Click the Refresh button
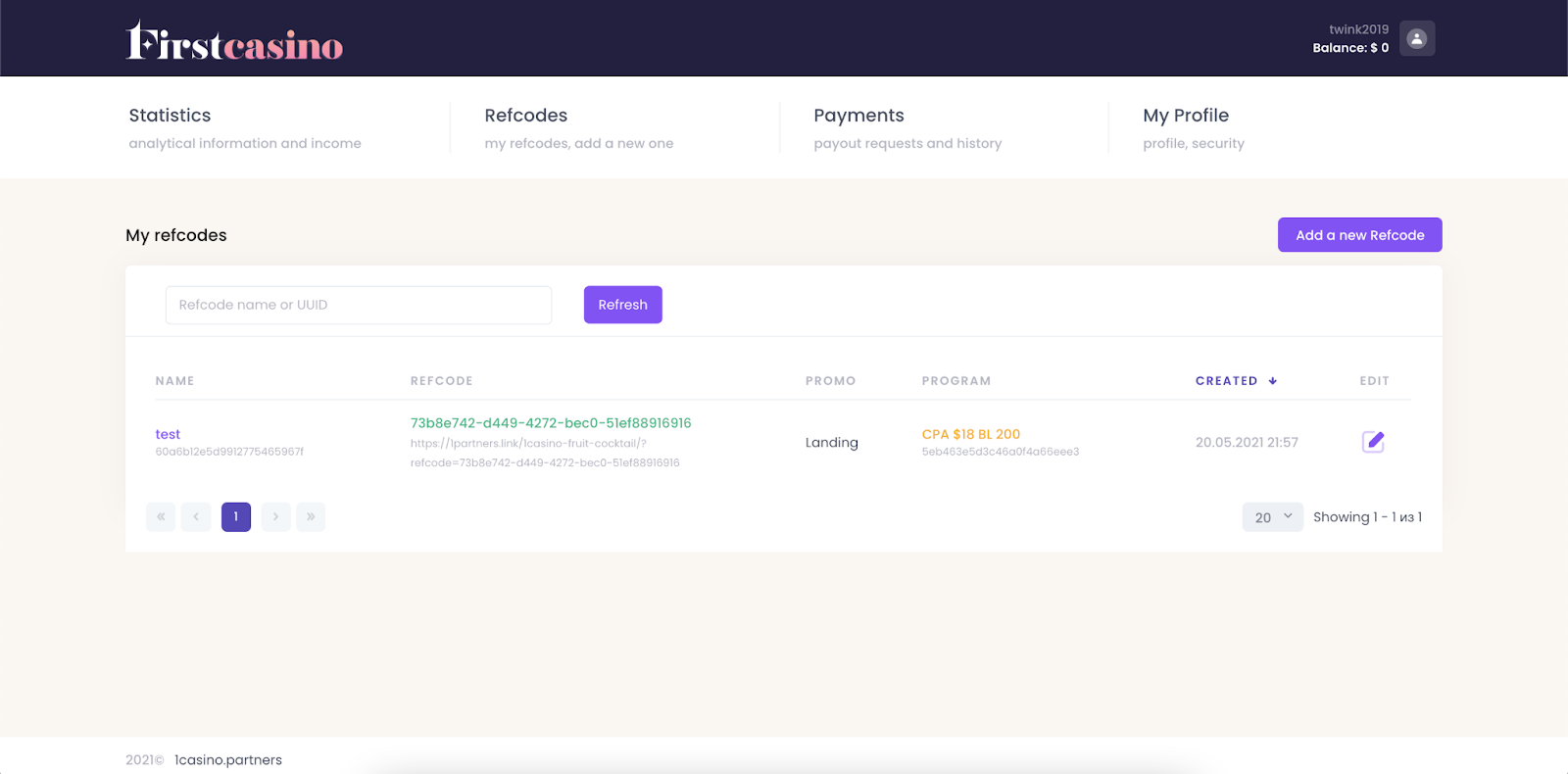Screen dimensions: 1568x774 622,305
